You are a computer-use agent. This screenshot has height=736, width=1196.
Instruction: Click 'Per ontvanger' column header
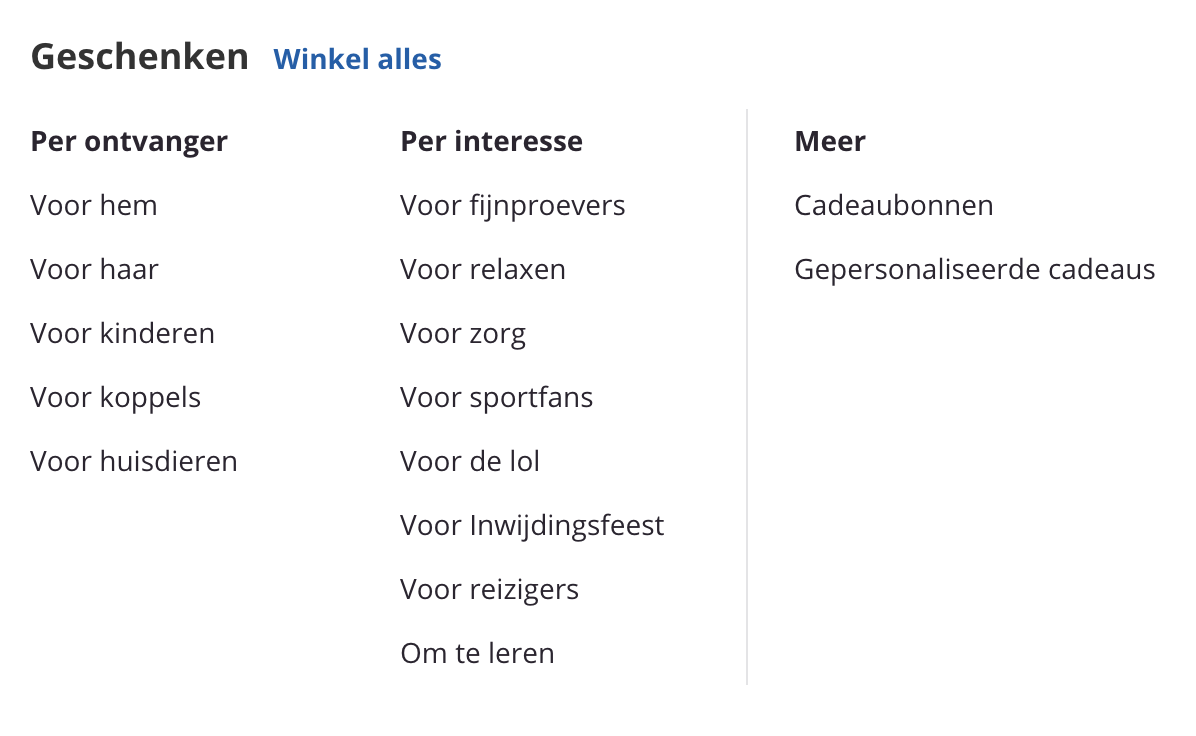[129, 142]
